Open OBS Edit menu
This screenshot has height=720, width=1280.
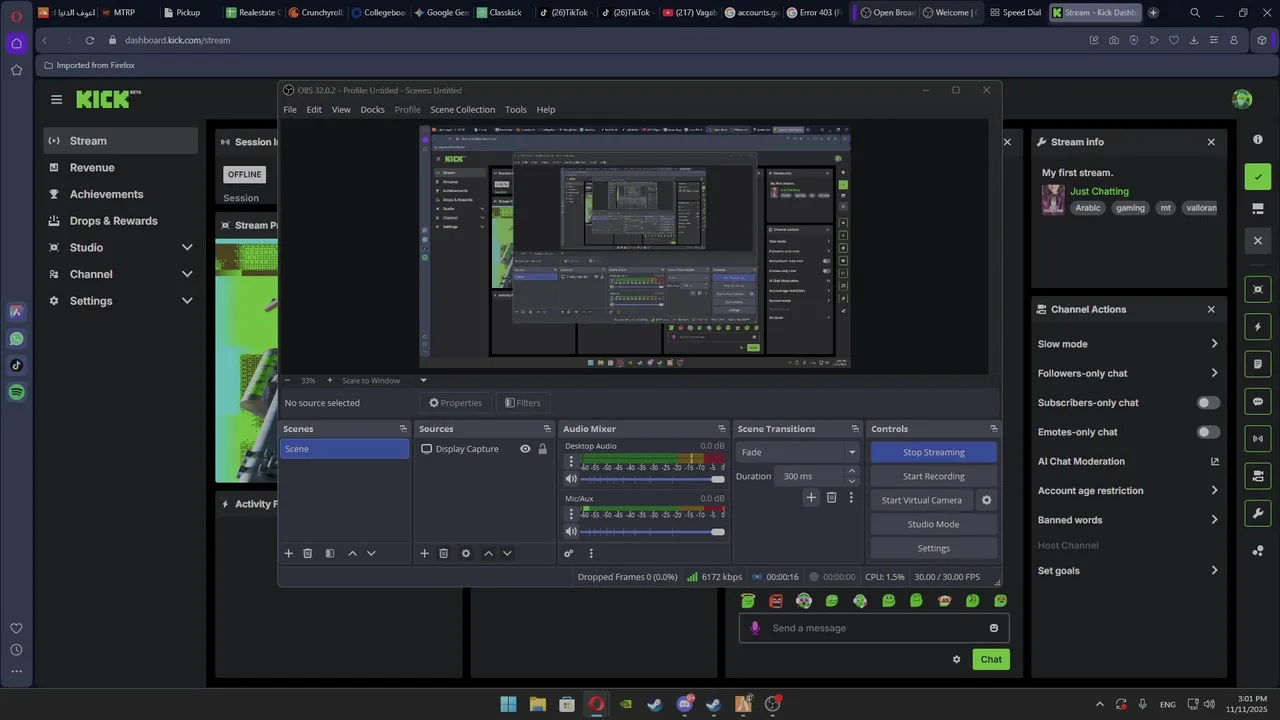314,110
